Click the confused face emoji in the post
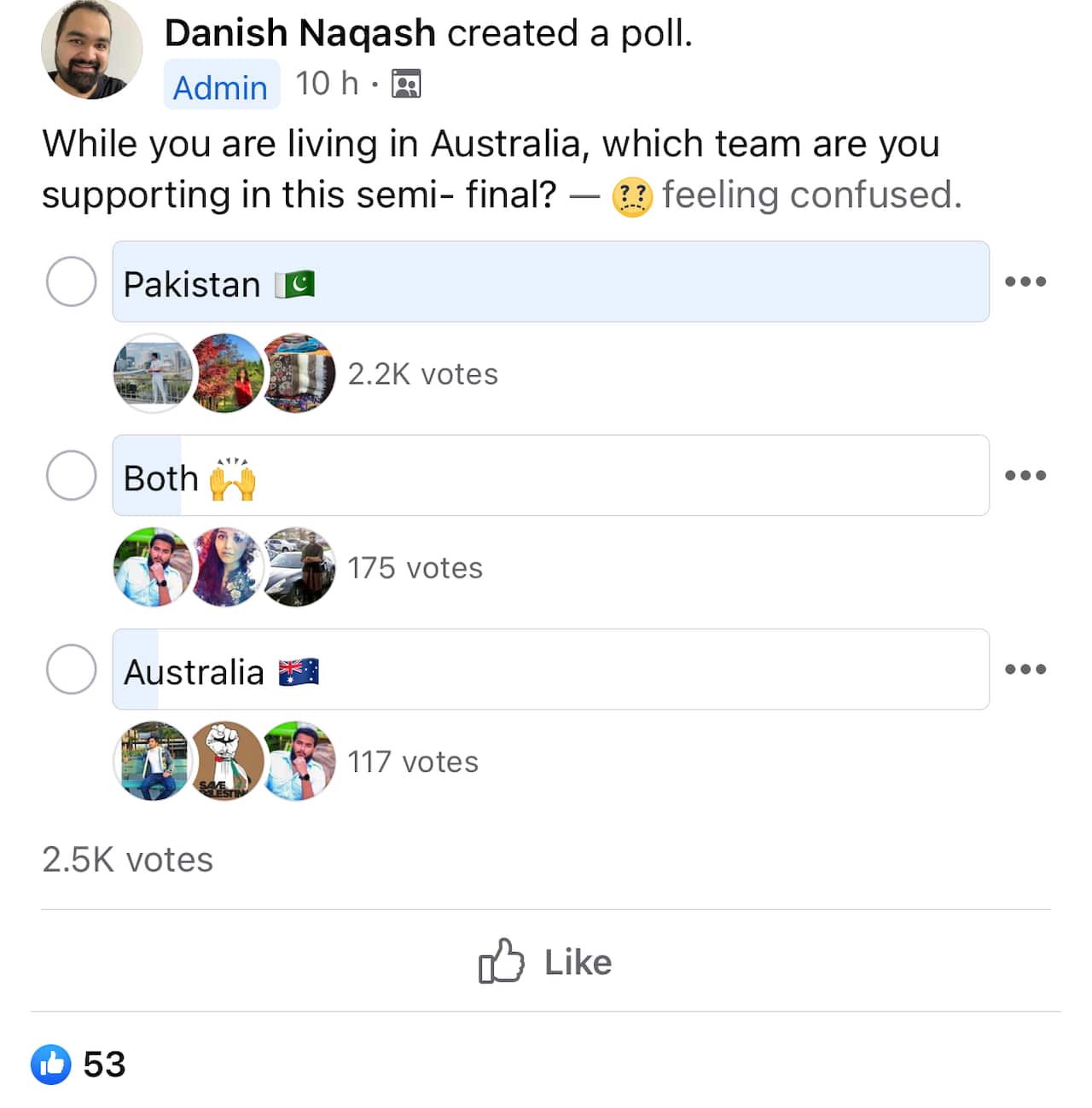This screenshot has width=1092, height=1108. pos(632,194)
